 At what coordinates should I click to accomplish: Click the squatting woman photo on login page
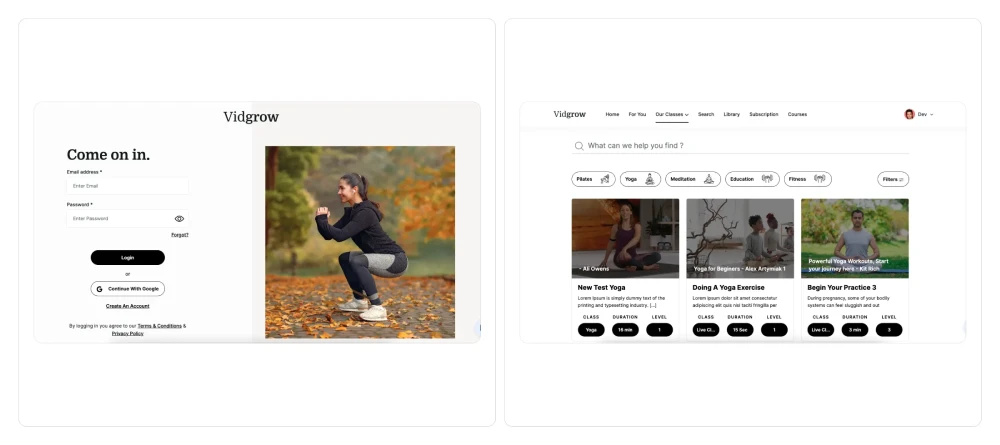[360, 242]
